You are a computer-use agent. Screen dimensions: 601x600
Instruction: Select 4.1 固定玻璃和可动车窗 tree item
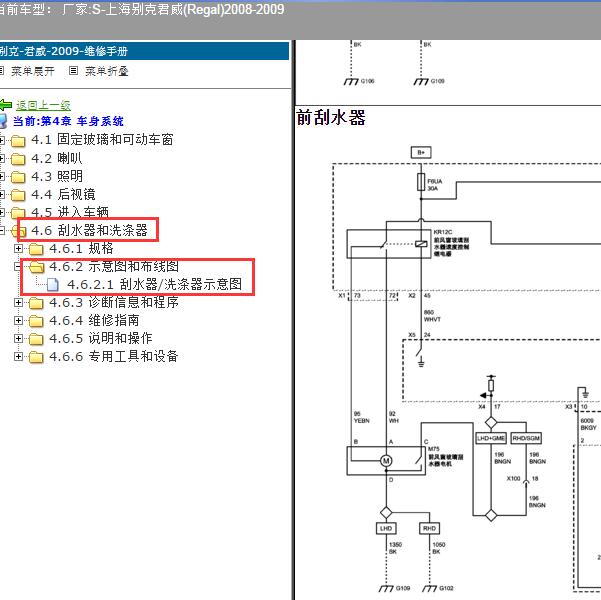pyautogui.click(x=102, y=140)
